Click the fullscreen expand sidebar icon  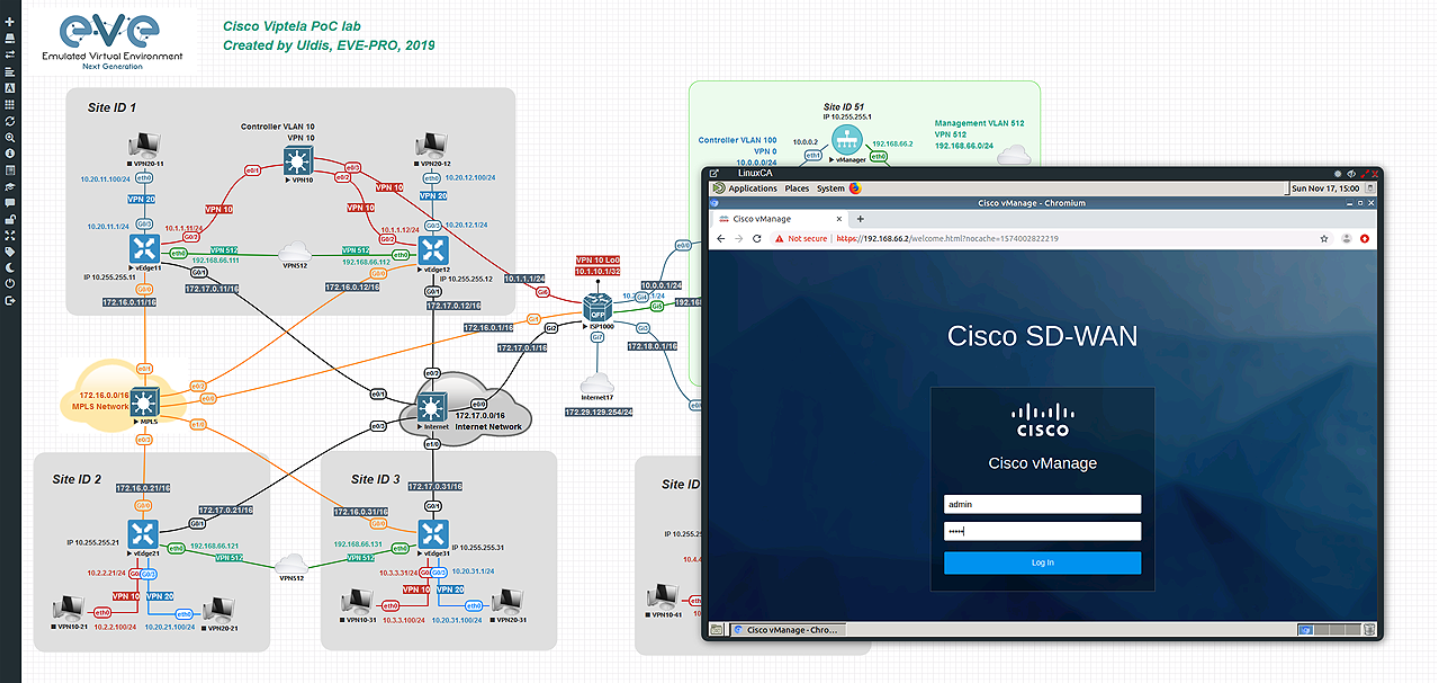(10, 235)
